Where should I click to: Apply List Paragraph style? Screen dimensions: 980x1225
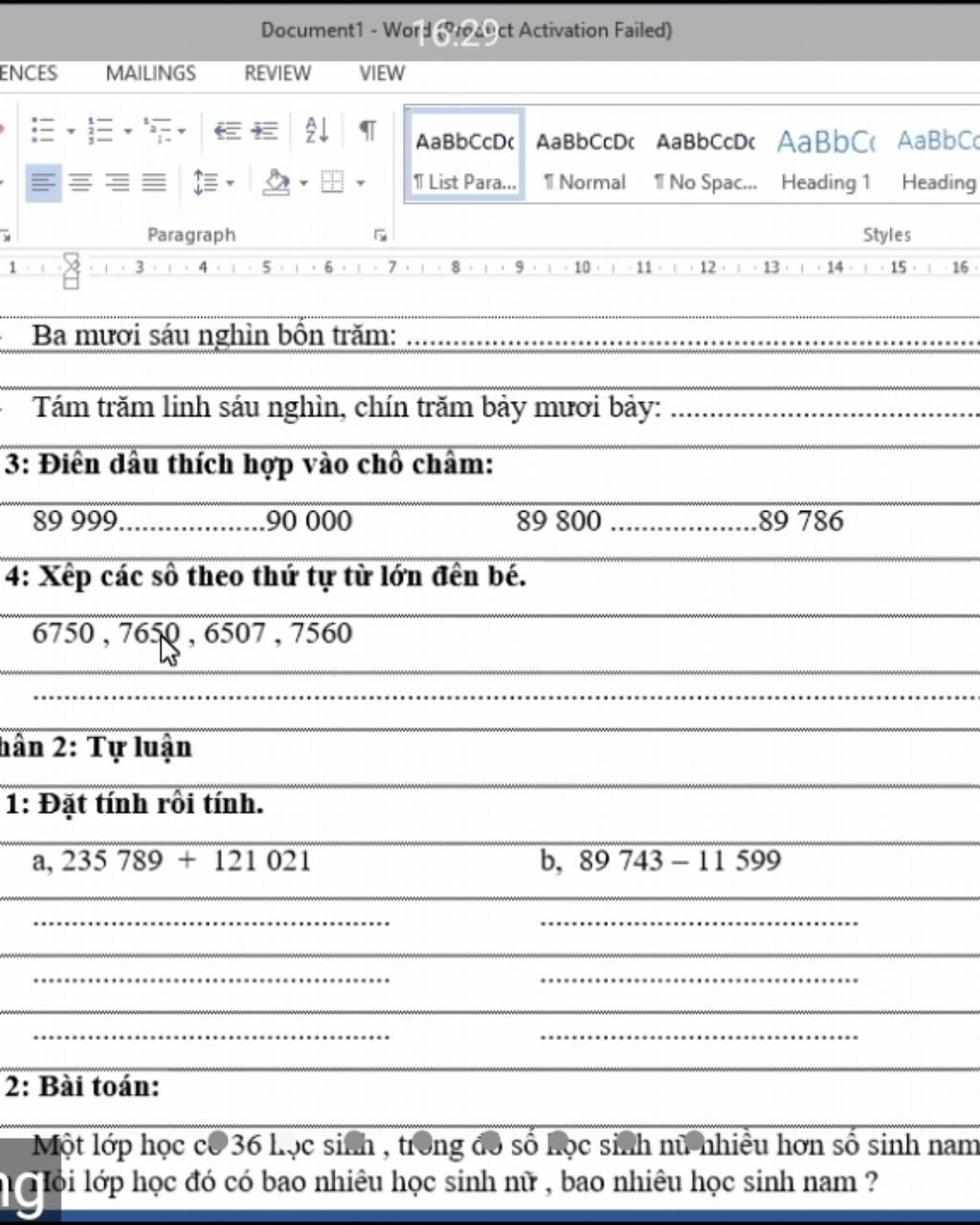pos(465,156)
